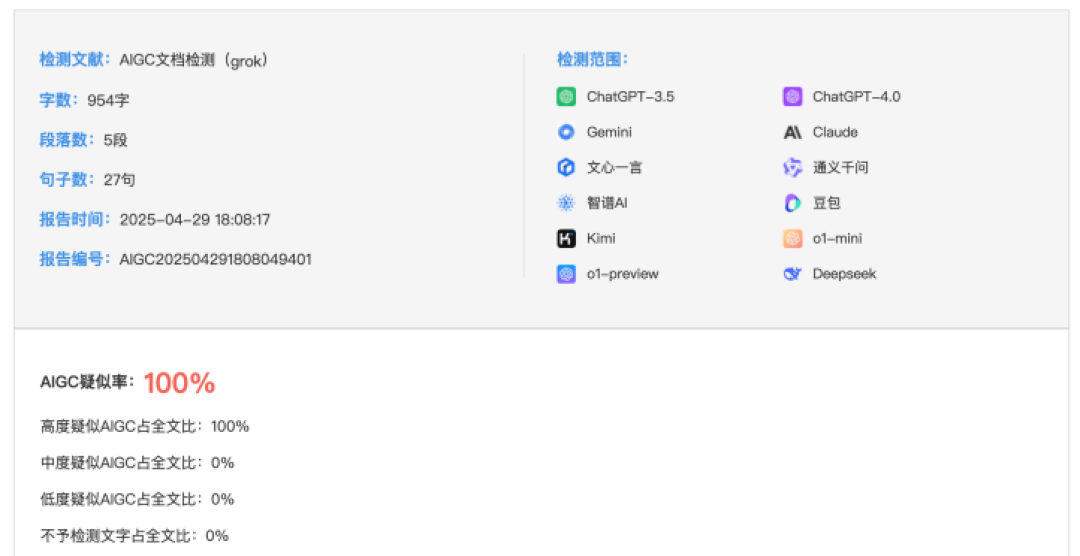Select the 文心一言 label text
Viewport: 1080px width, 556px height.
(614, 167)
